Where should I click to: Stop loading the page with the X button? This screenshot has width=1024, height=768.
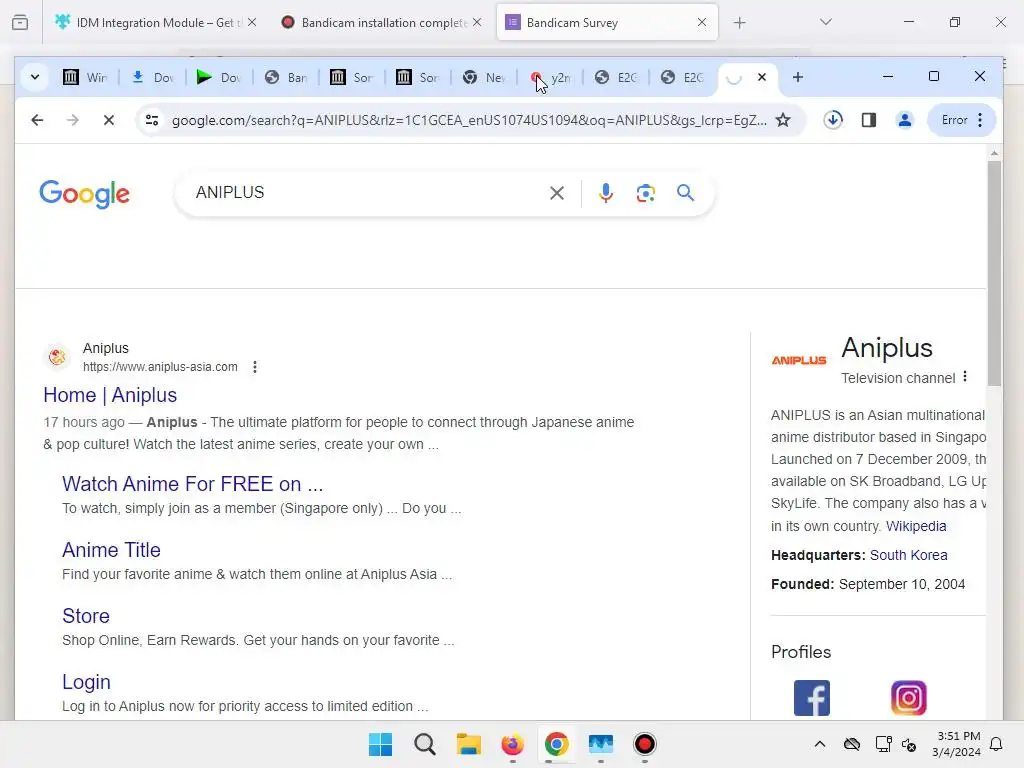108,120
